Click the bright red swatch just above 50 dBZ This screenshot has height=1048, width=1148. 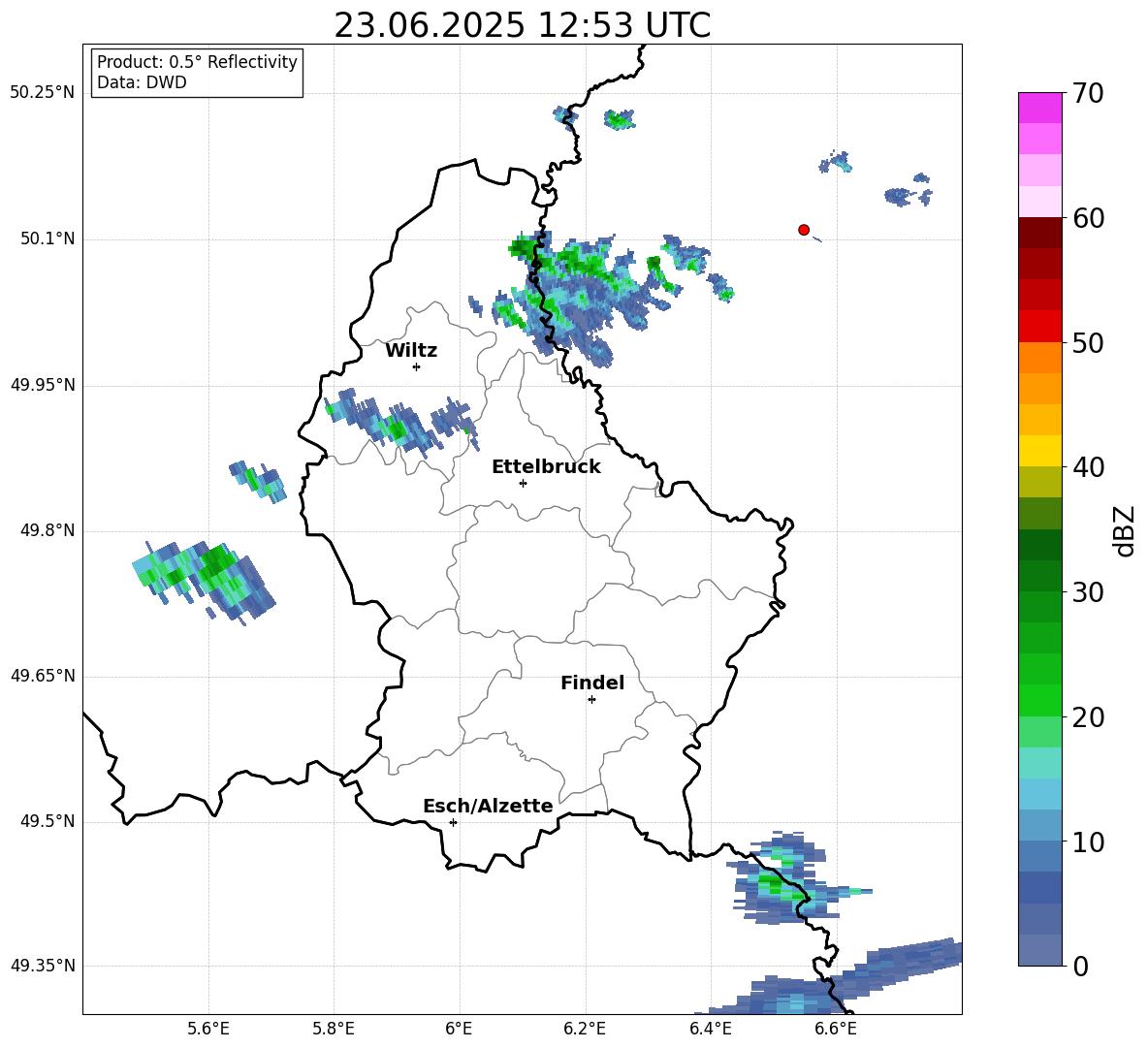(1039, 327)
